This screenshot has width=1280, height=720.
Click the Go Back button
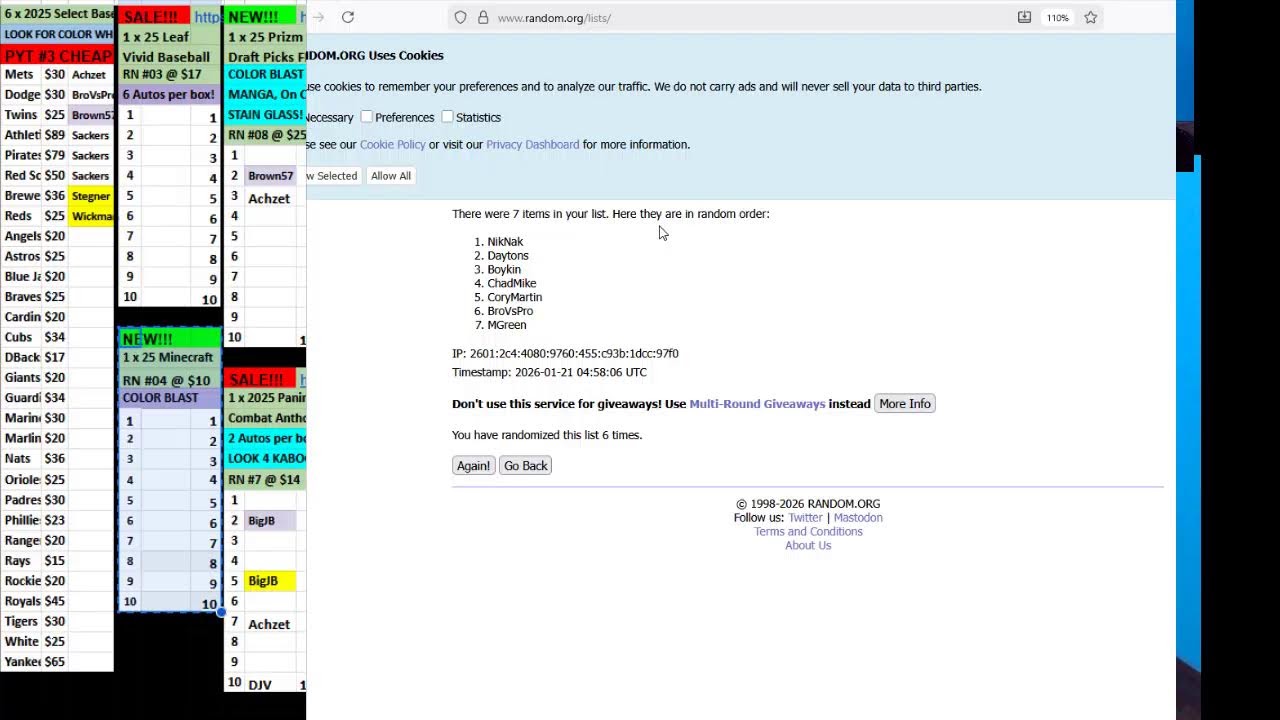pos(525,466)
